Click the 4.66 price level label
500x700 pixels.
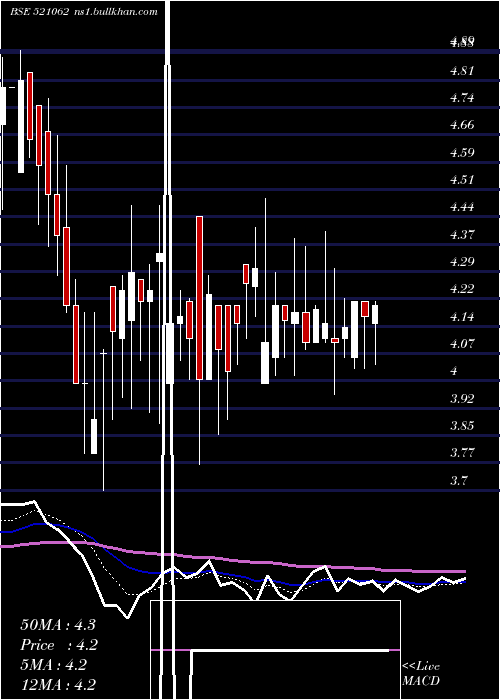(462, 125)
